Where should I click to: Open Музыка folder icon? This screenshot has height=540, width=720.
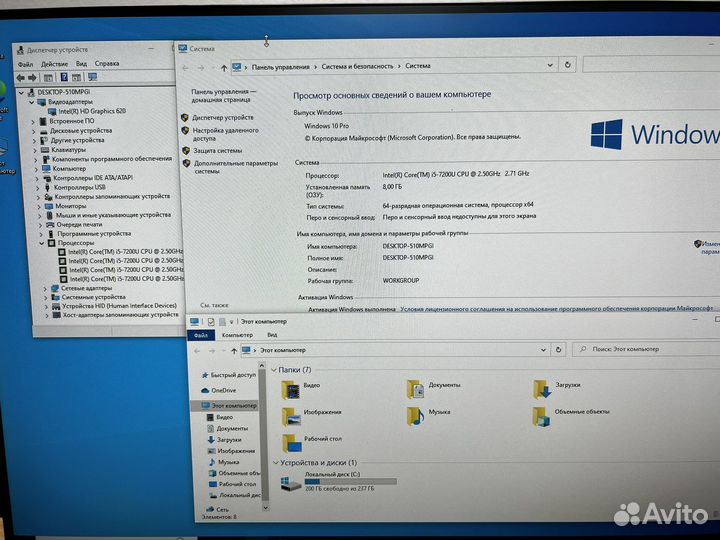416,416
